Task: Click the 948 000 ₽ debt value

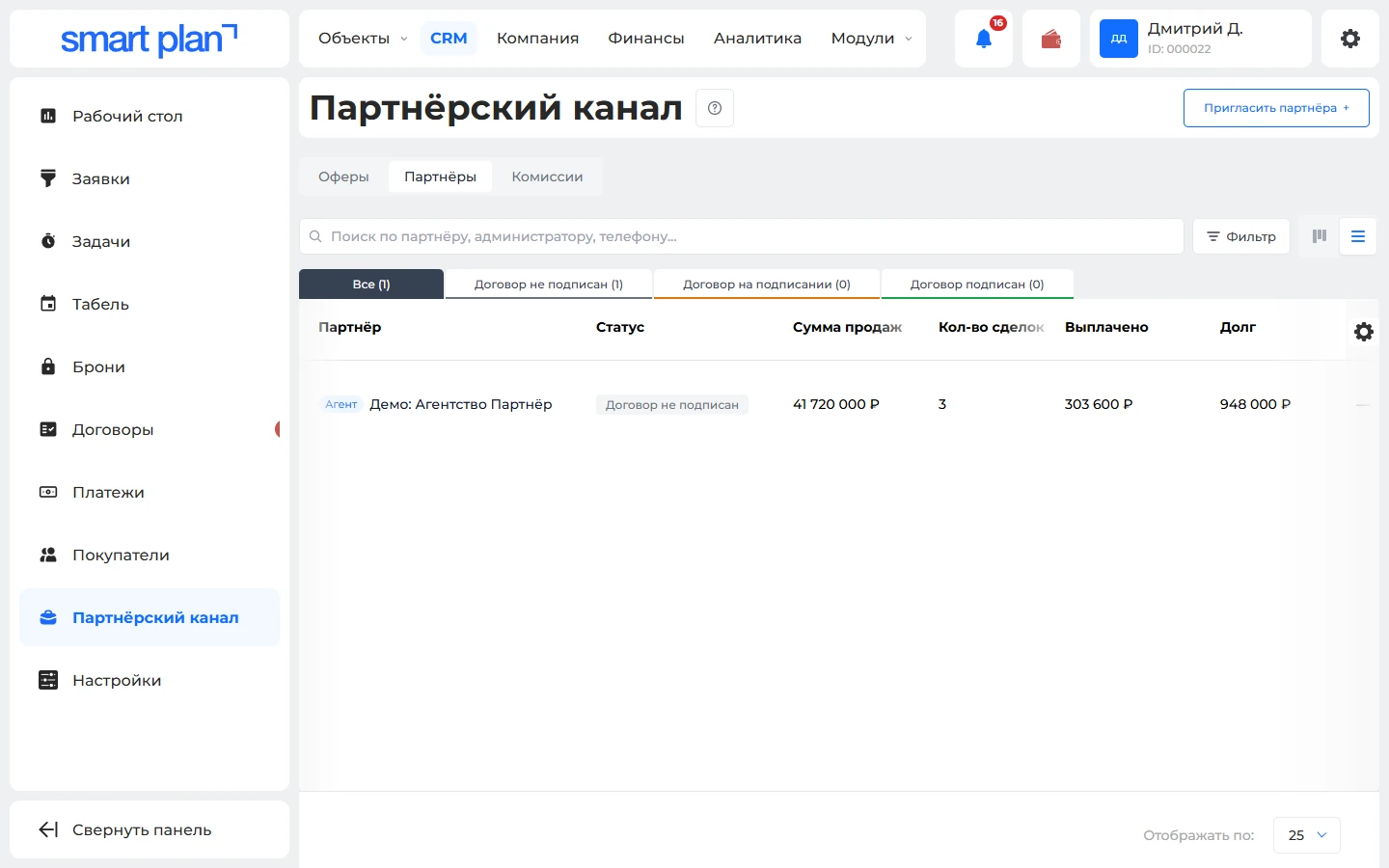Action: [1255, 404]
